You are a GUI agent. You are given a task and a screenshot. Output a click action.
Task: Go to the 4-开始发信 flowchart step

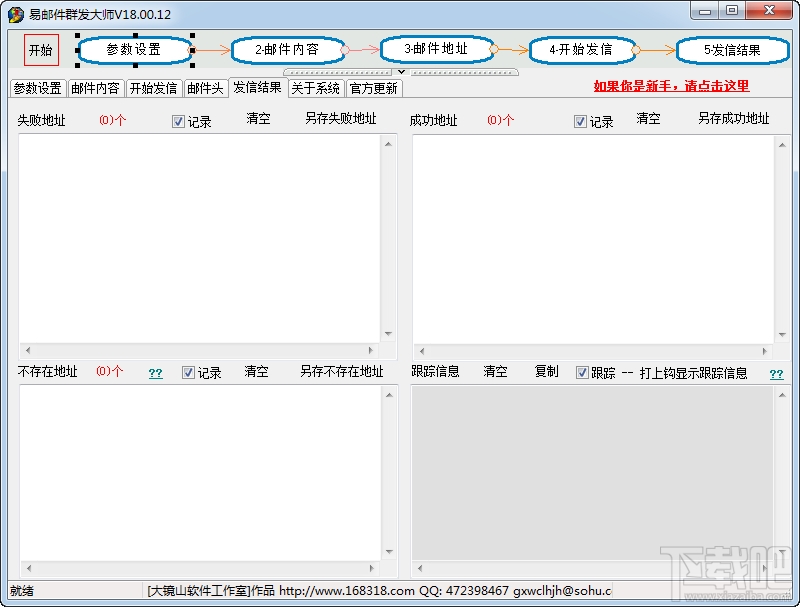582,50
